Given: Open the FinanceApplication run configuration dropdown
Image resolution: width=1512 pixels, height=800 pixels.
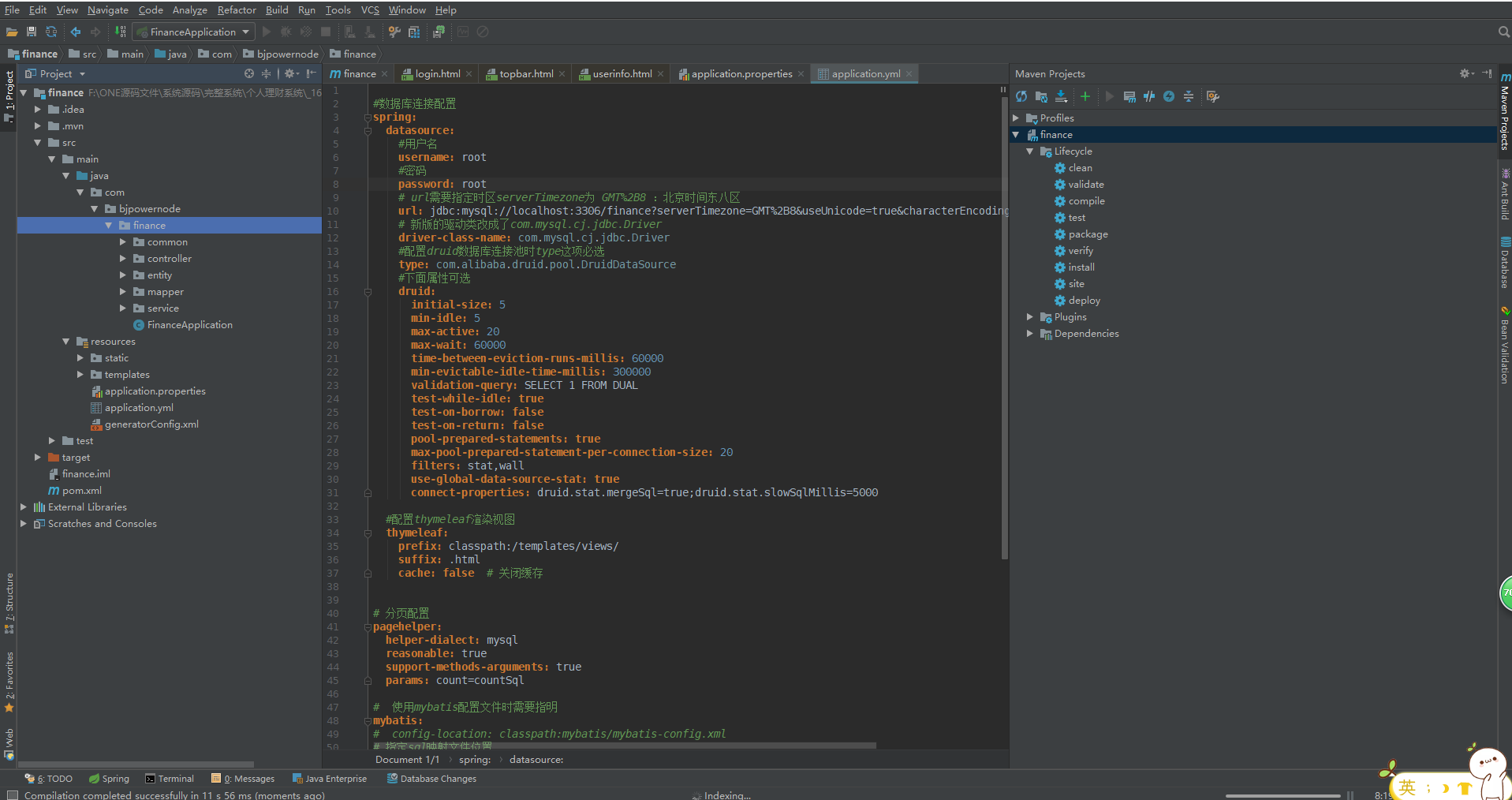Looking at the screenshot, I should [x=193, y=32].
